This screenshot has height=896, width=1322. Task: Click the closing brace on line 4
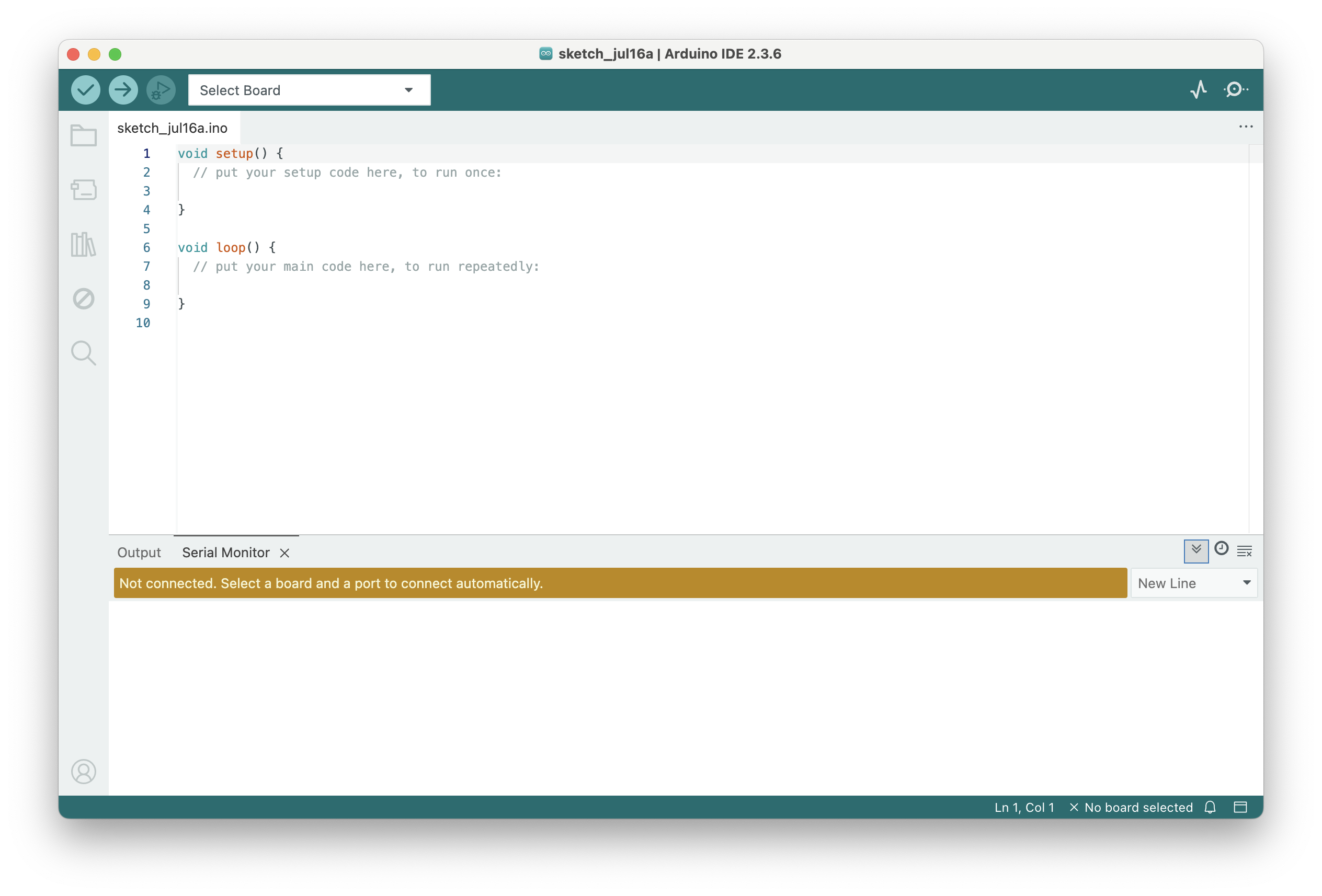point(181,210)
